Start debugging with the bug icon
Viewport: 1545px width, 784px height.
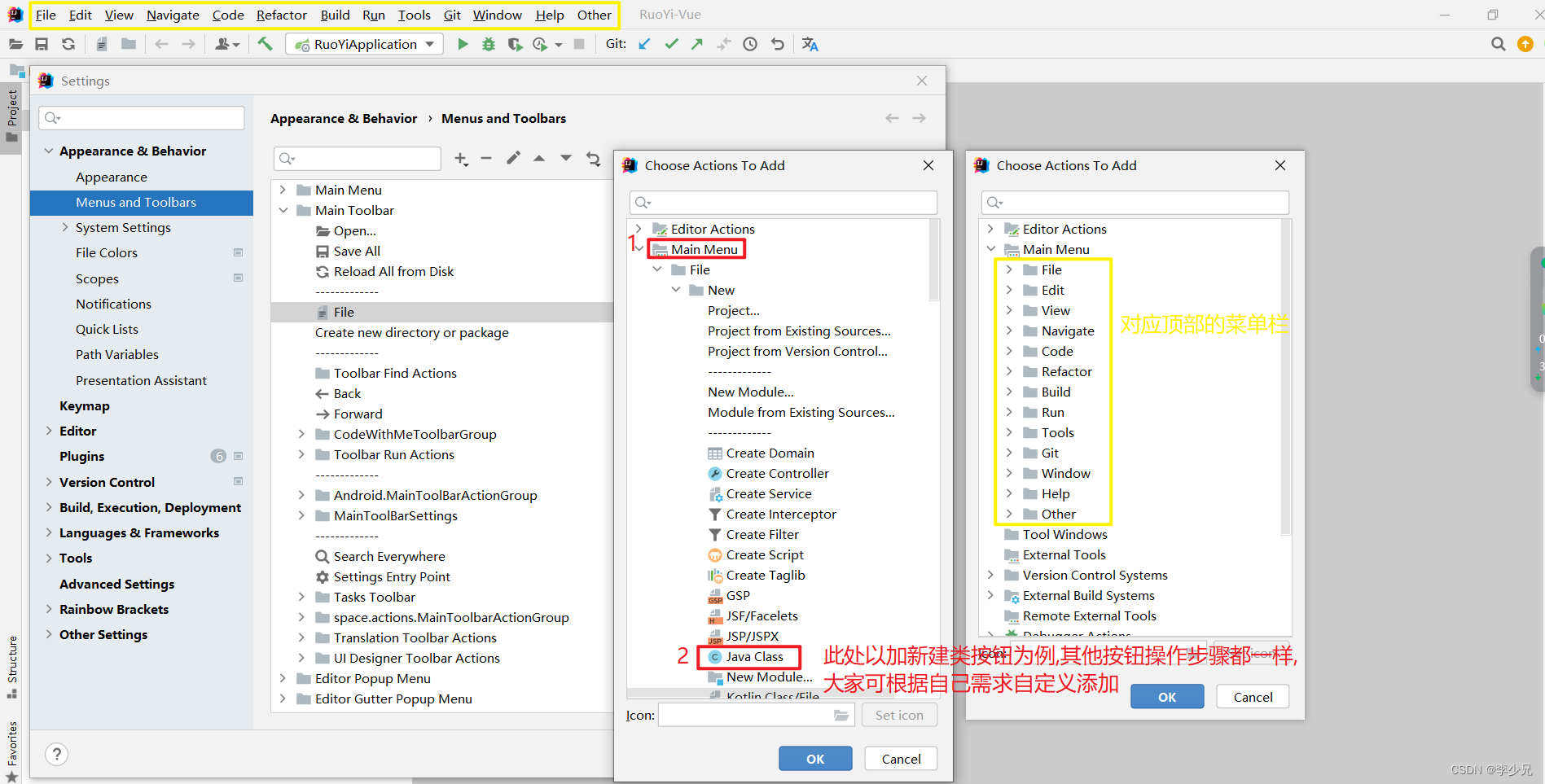[x=489, y=44]
